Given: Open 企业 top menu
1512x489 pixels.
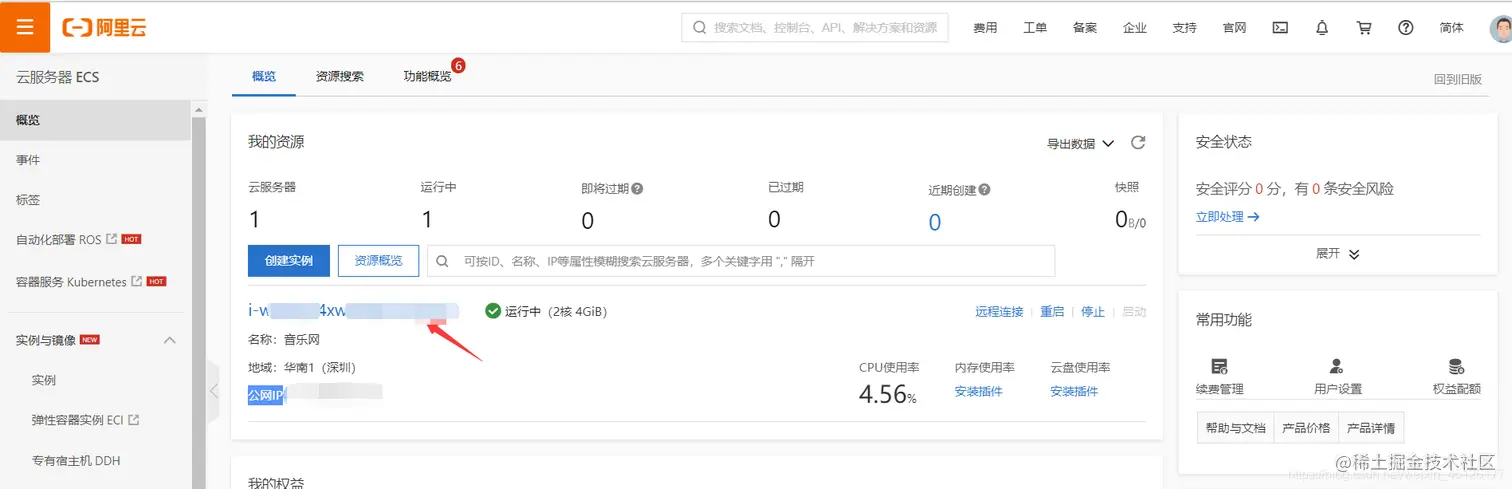Looking at the screenshot, I should click(x=1134, y=28).
